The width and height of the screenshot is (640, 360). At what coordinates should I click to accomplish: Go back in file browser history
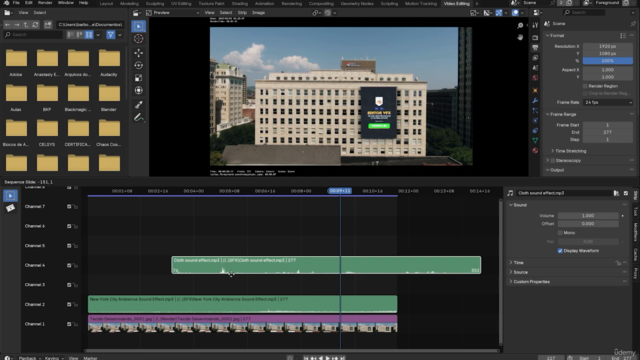(x=7, y=25)
